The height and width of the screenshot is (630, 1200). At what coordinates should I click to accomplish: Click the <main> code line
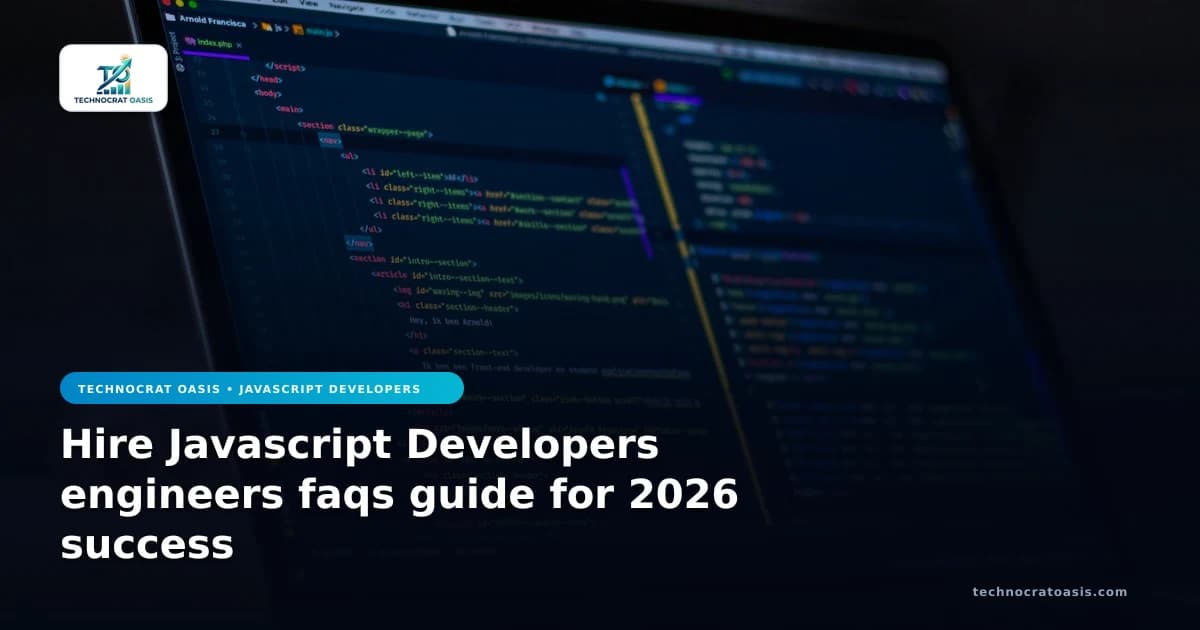coord(290,109)
